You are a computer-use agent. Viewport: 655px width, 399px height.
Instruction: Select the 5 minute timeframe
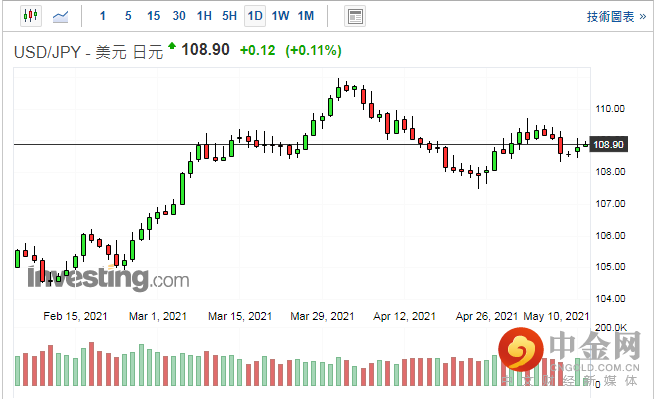click(x=128, y=16)
